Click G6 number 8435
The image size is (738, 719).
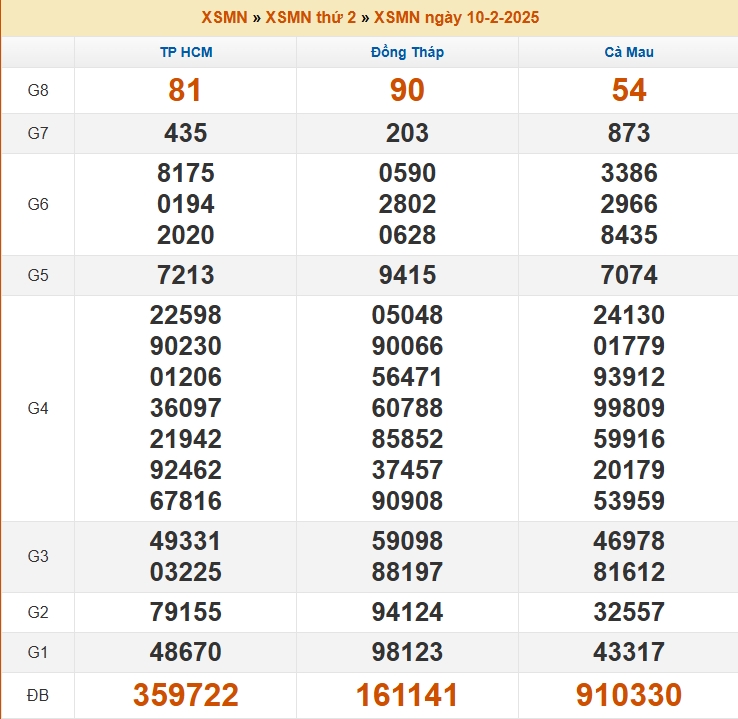click(x=629, y=235)
